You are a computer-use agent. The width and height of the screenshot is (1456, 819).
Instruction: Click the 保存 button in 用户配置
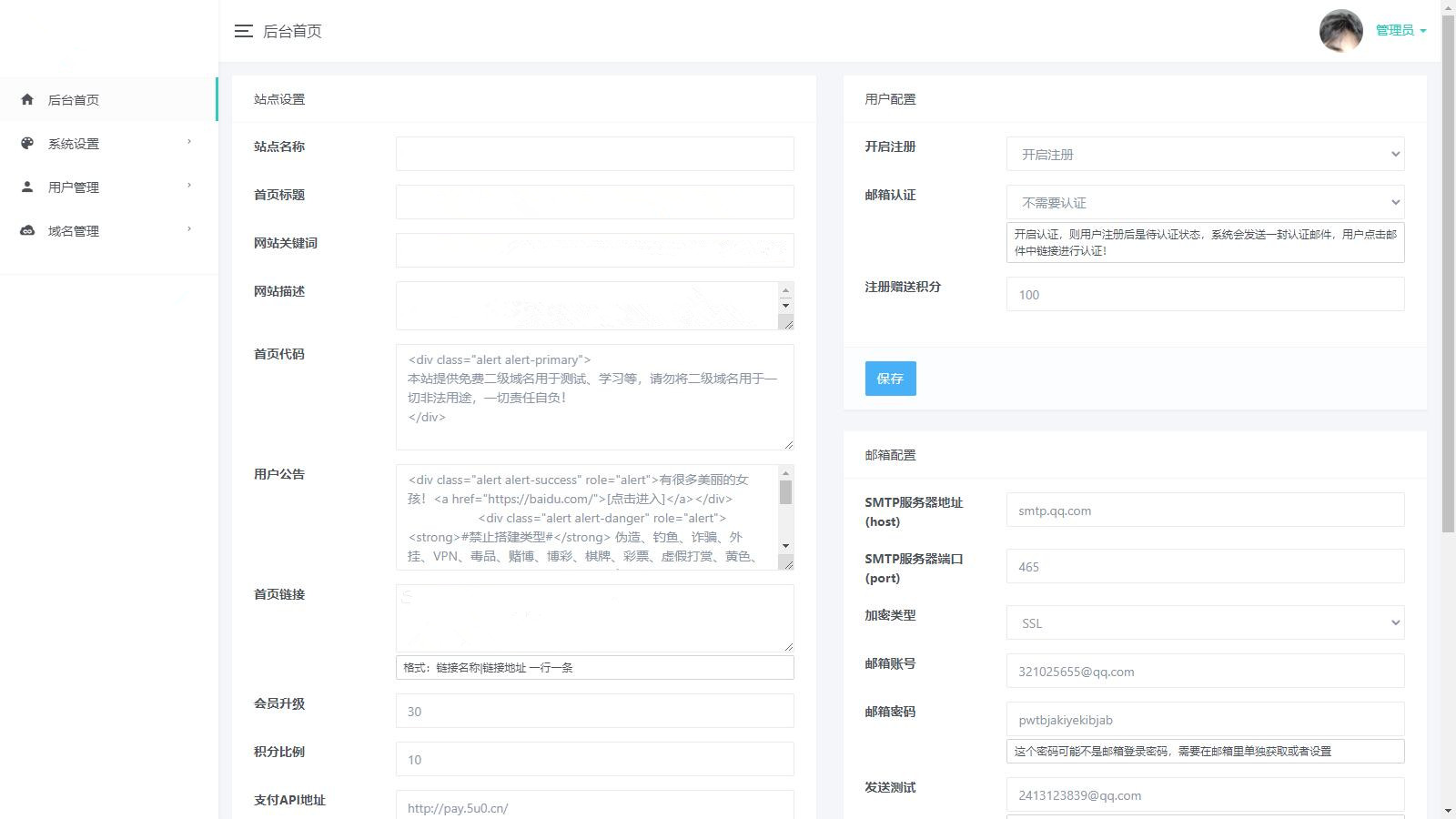point(890,379)
